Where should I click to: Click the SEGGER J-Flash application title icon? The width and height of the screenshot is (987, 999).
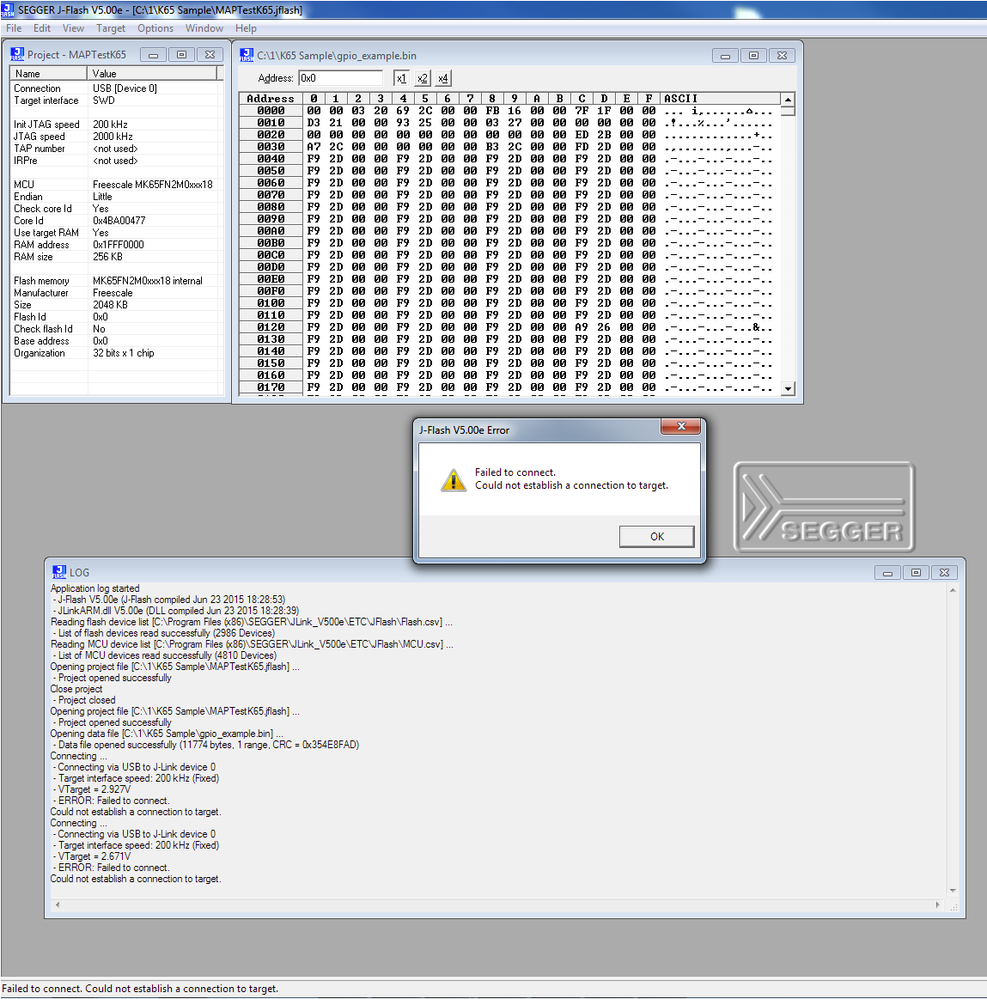(x=8, y=10)
